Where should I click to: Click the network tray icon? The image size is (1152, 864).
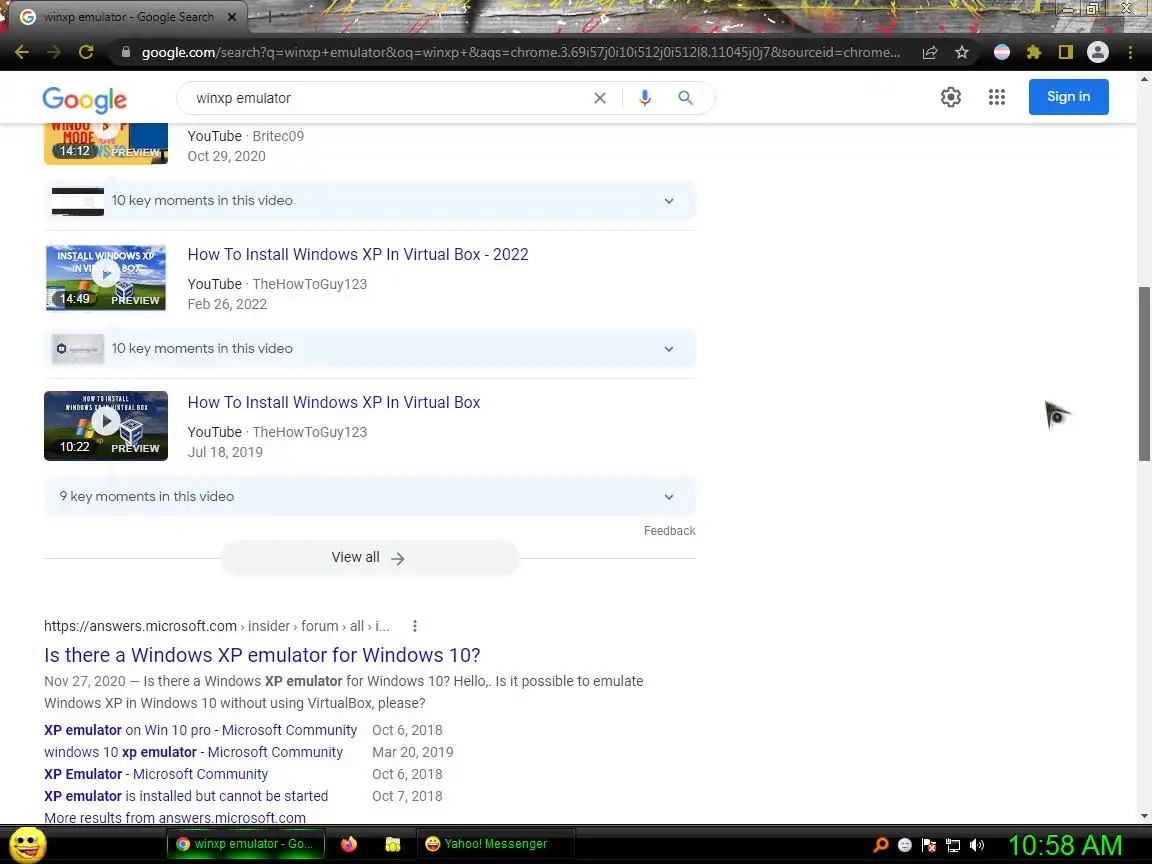click(953, 845)
